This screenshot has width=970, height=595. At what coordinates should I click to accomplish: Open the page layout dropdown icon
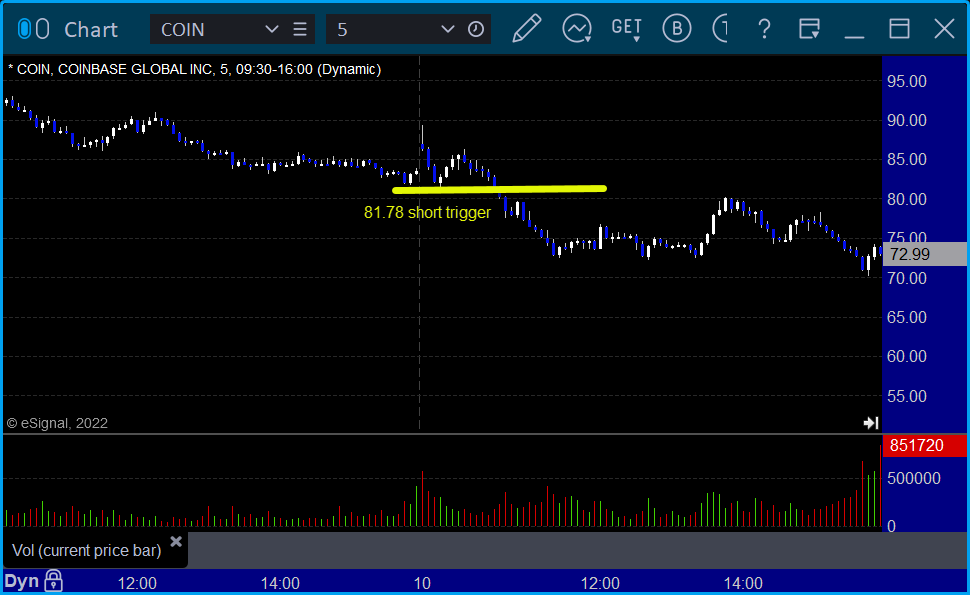tap(809, 28)
